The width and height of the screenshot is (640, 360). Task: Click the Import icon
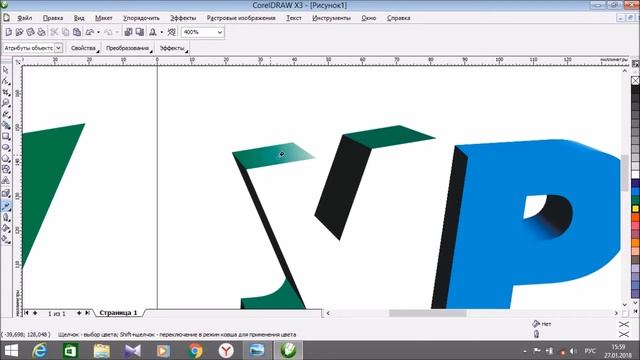point(128,32)
